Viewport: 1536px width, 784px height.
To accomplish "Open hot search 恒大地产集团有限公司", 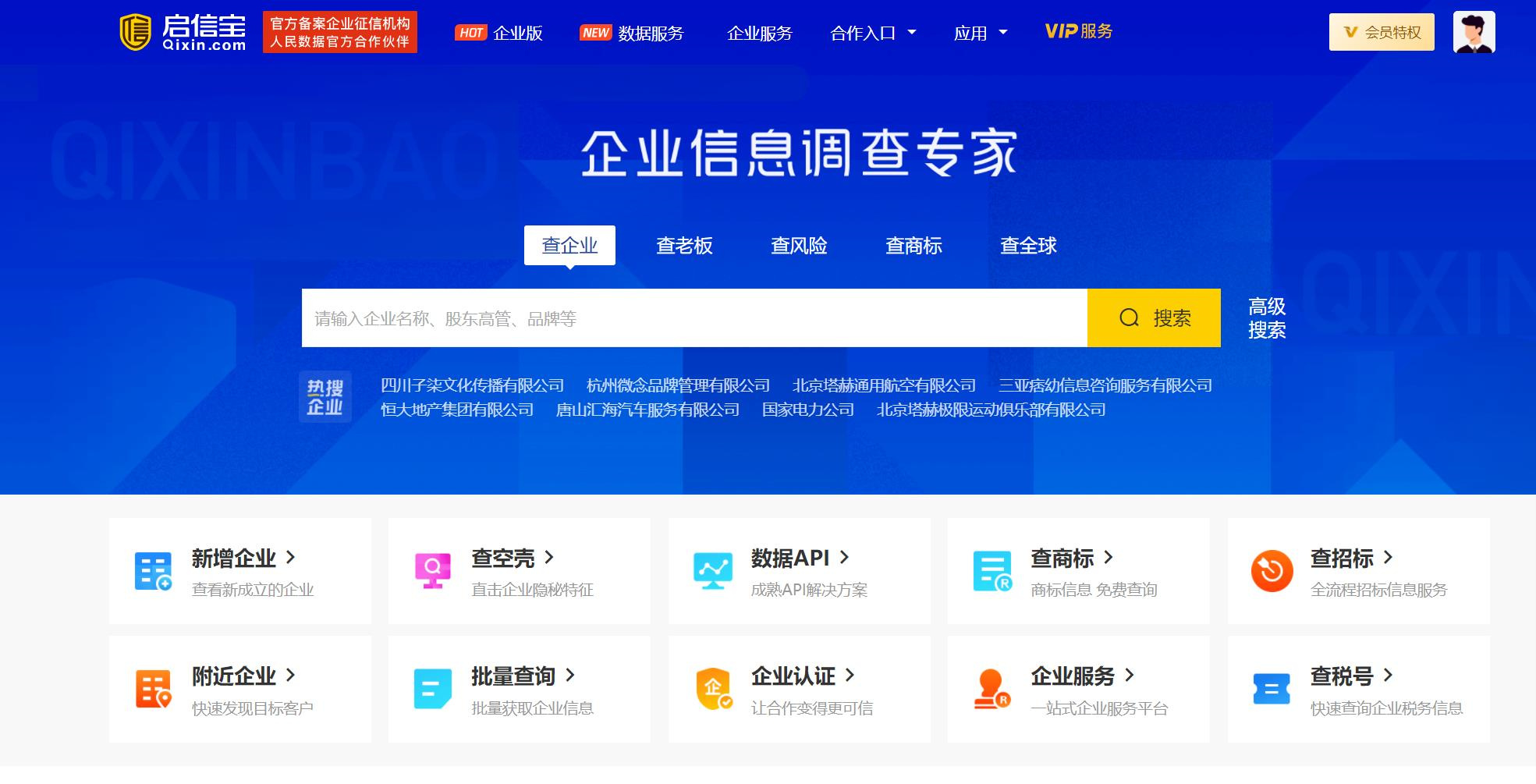I will (x=457, y=410).
